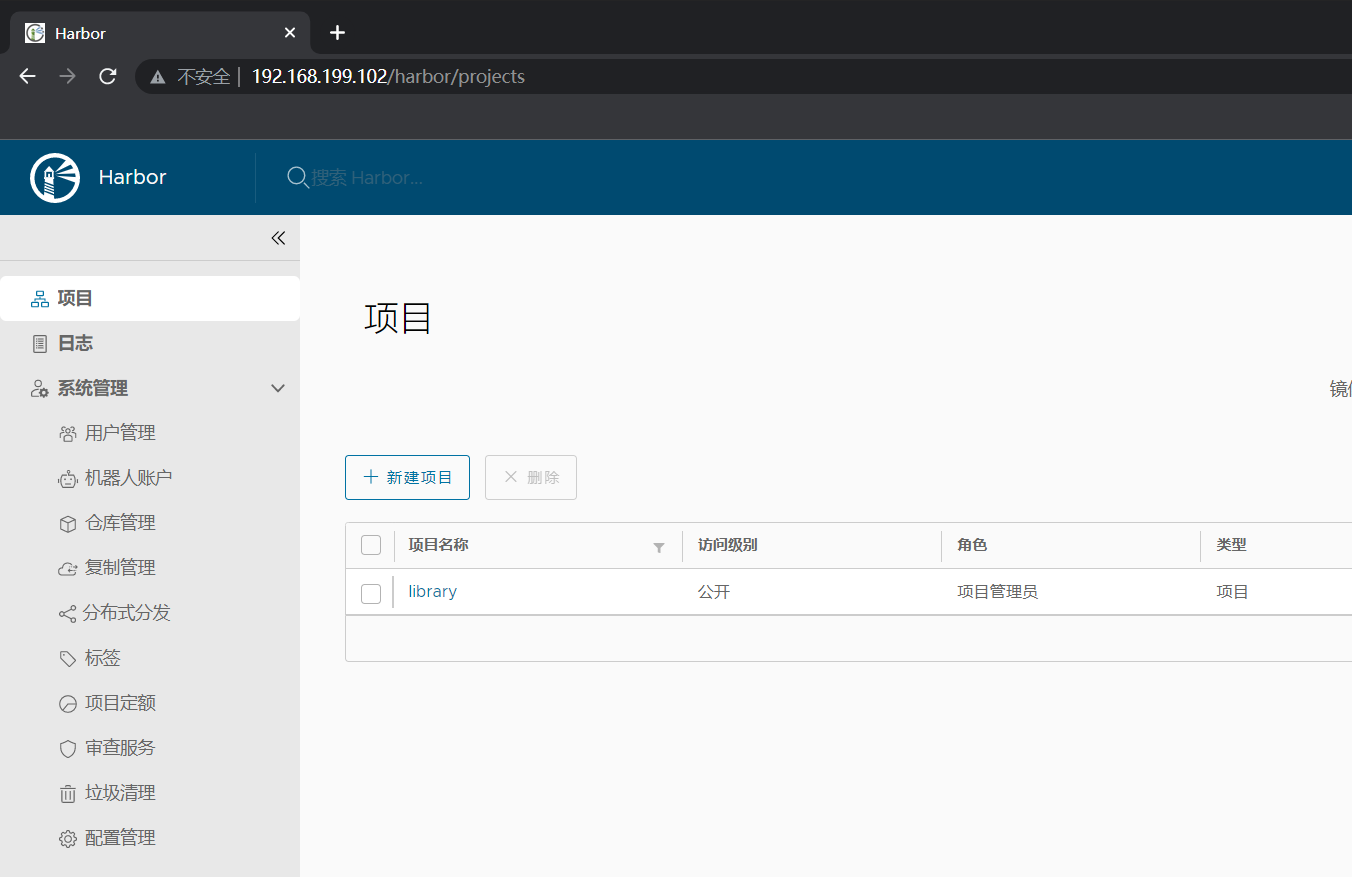Reload the page with the refresh icon
The height and width of the screenshot is (877, 1352).
tap(108, 76)
